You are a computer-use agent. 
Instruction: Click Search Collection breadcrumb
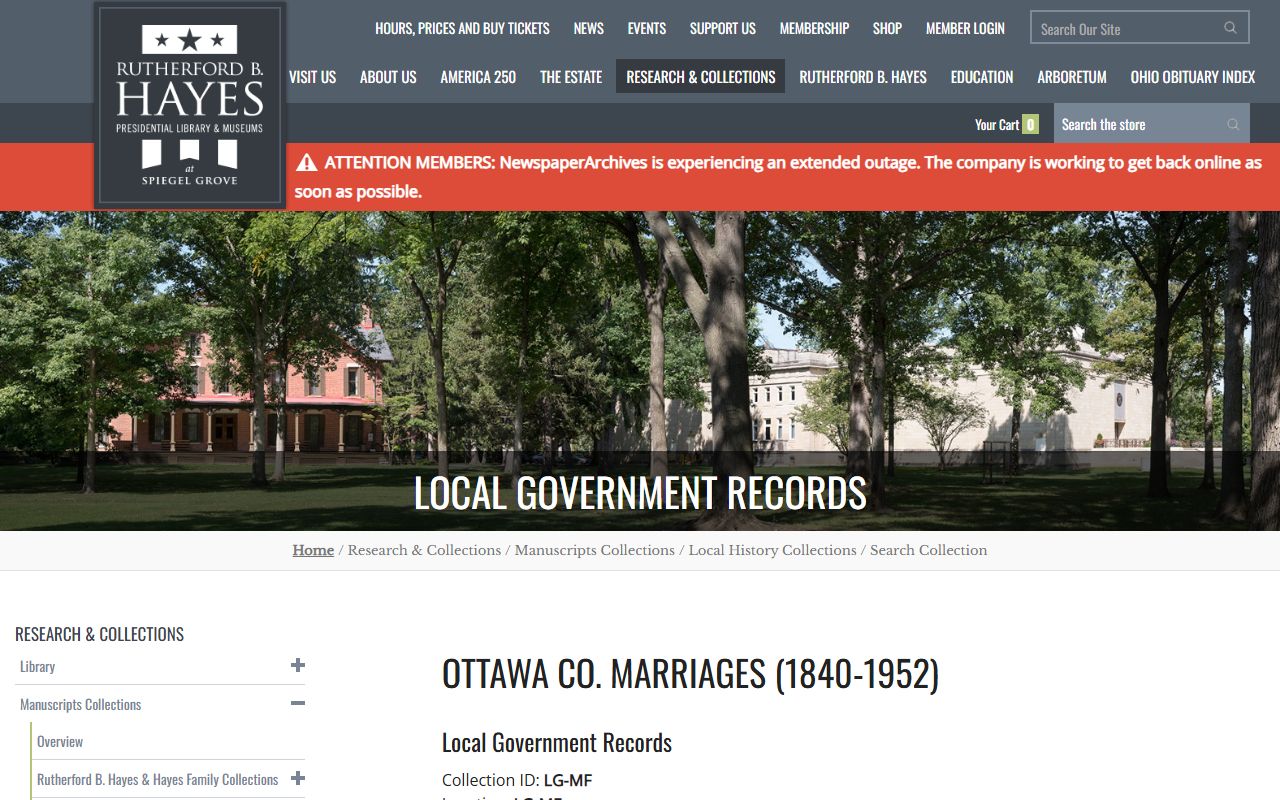(x=928, y=550)
